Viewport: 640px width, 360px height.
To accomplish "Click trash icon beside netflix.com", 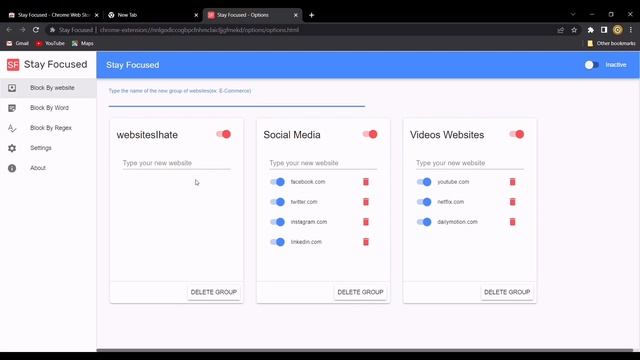I will [x=512, y=202].
